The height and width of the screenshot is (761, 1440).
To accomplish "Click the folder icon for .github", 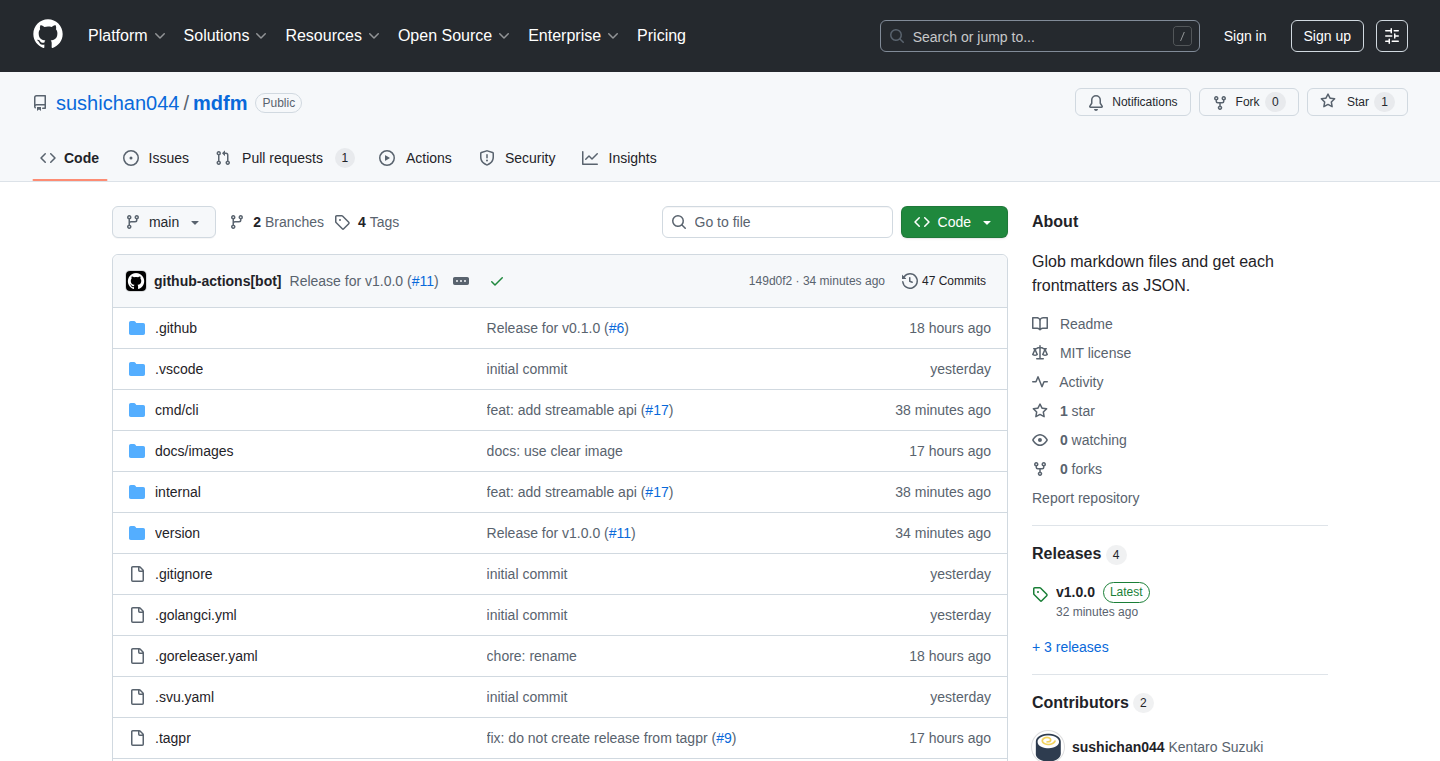I will tap(137, 328).
